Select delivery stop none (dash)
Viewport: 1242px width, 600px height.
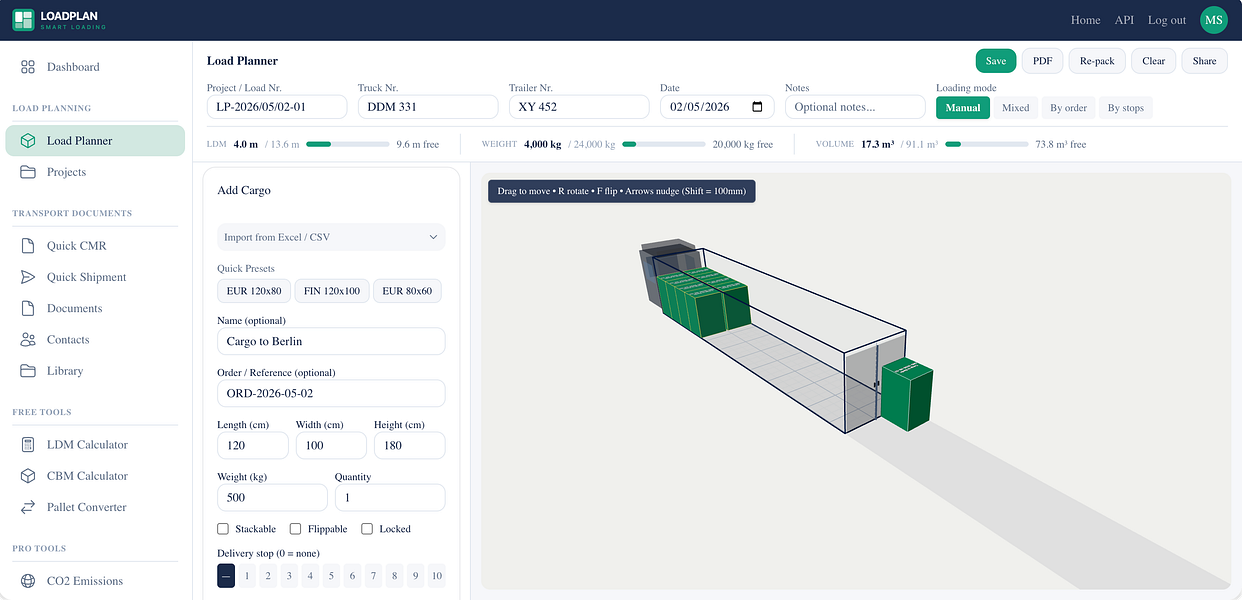click(226, 576)
